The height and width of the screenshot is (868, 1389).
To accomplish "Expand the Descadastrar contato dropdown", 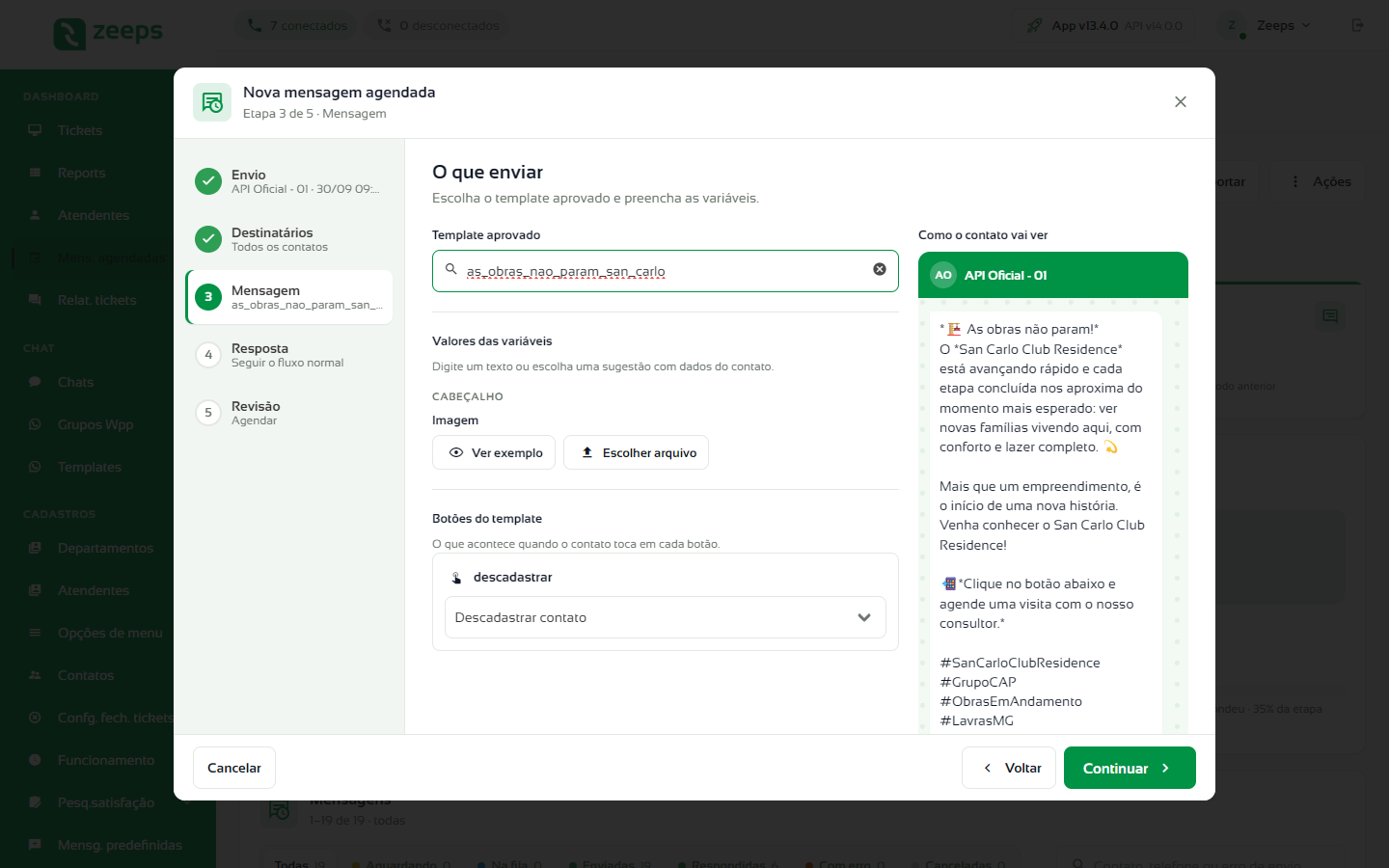I will pyautogui.click(x=666, y=617).
